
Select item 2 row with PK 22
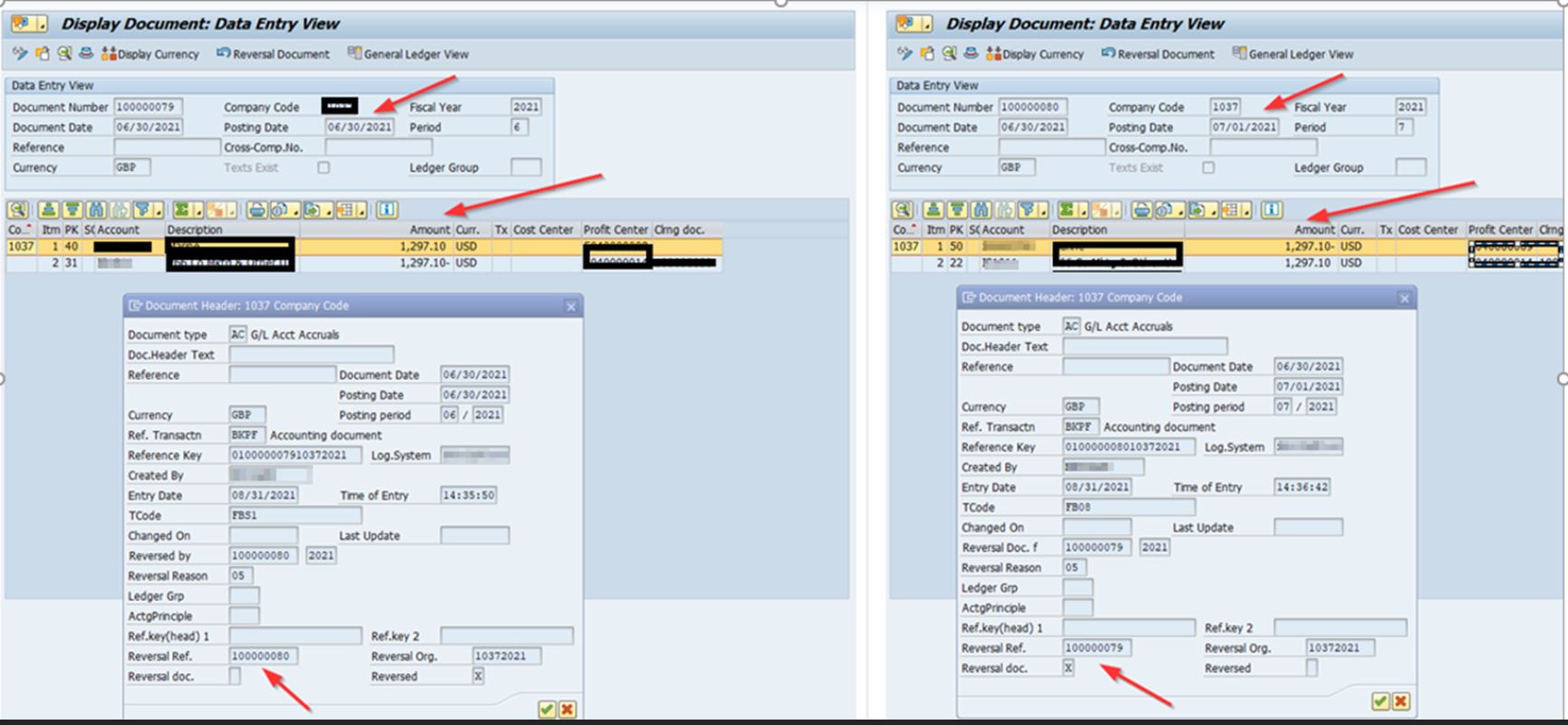[x=1226, y=263]
